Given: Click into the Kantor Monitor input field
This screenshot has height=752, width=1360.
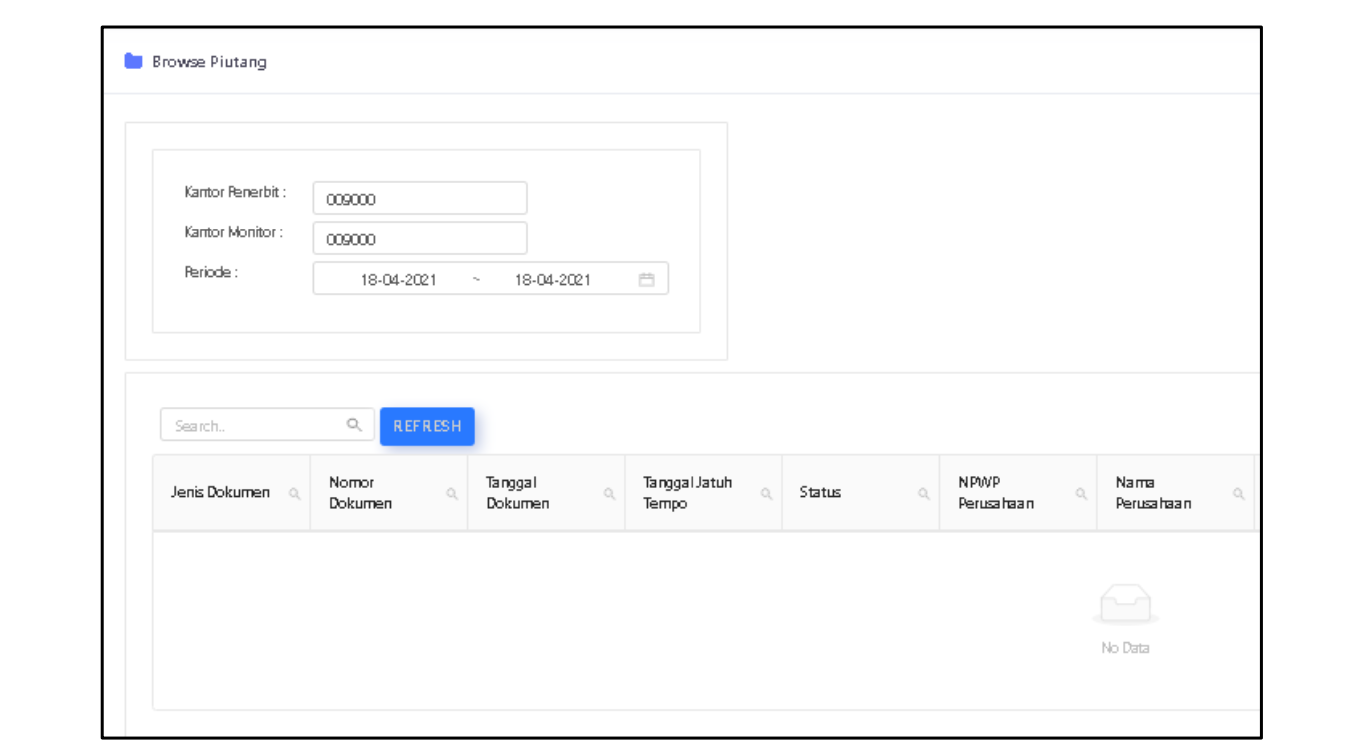Looking at the screenshot, I should (419, 239).
